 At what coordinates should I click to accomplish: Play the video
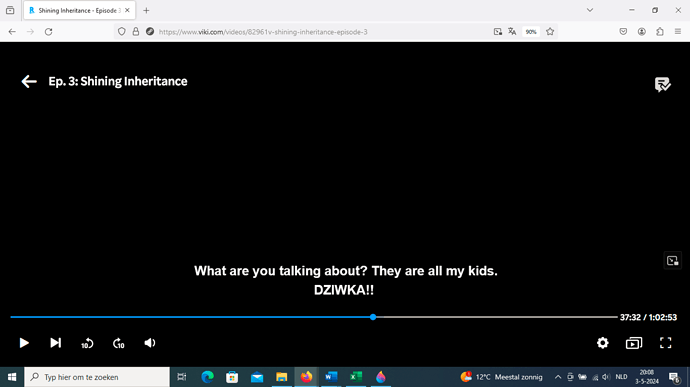pyautogui.click(x=24, y=343)
